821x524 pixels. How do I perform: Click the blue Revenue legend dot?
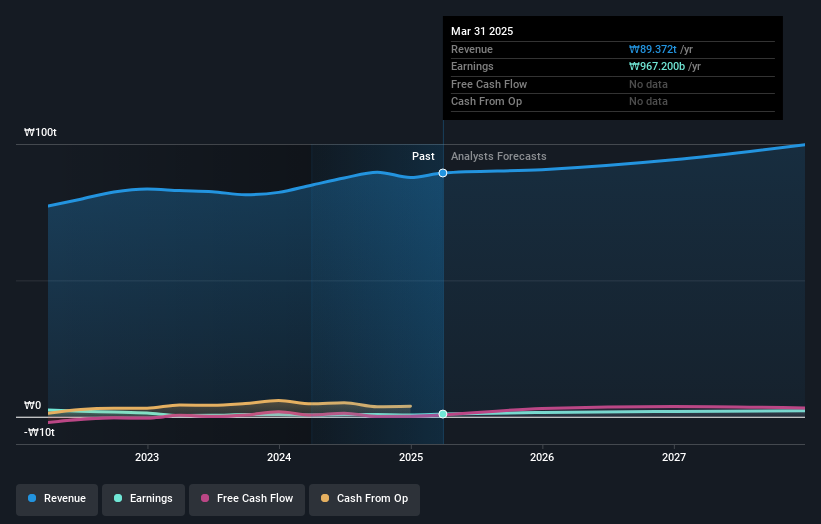pyautogui.click(x=32, y=498)
